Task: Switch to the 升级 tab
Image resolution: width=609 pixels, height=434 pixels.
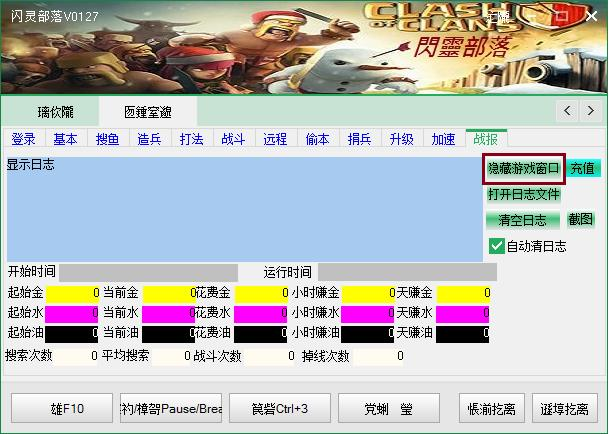Action: pos(402,139)
